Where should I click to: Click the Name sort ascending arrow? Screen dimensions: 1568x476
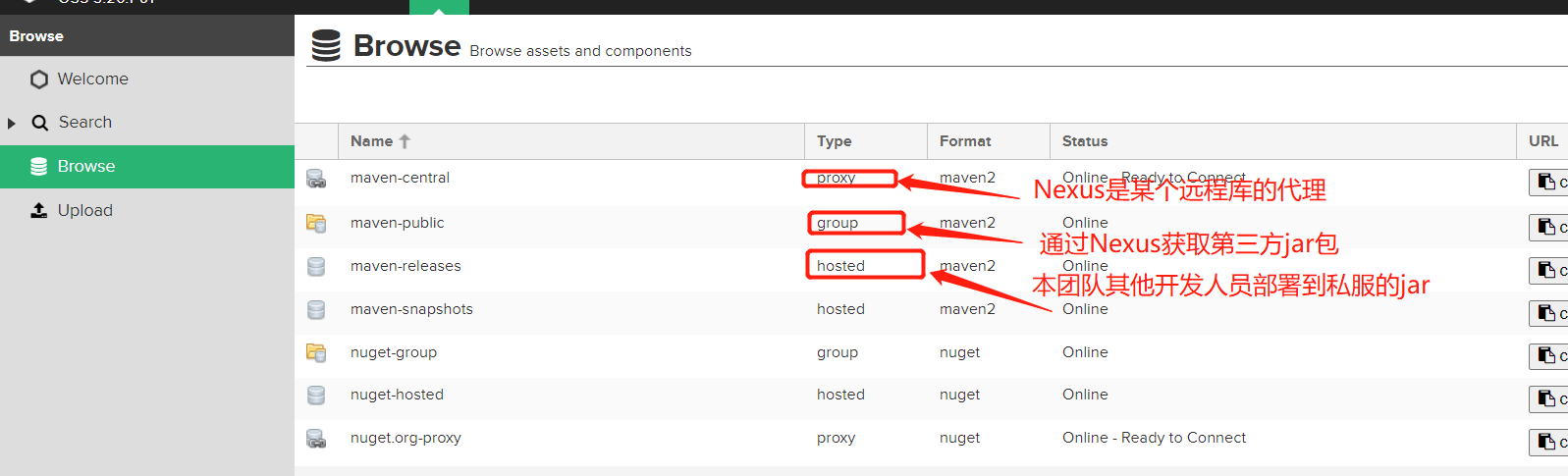pos(405,141)
